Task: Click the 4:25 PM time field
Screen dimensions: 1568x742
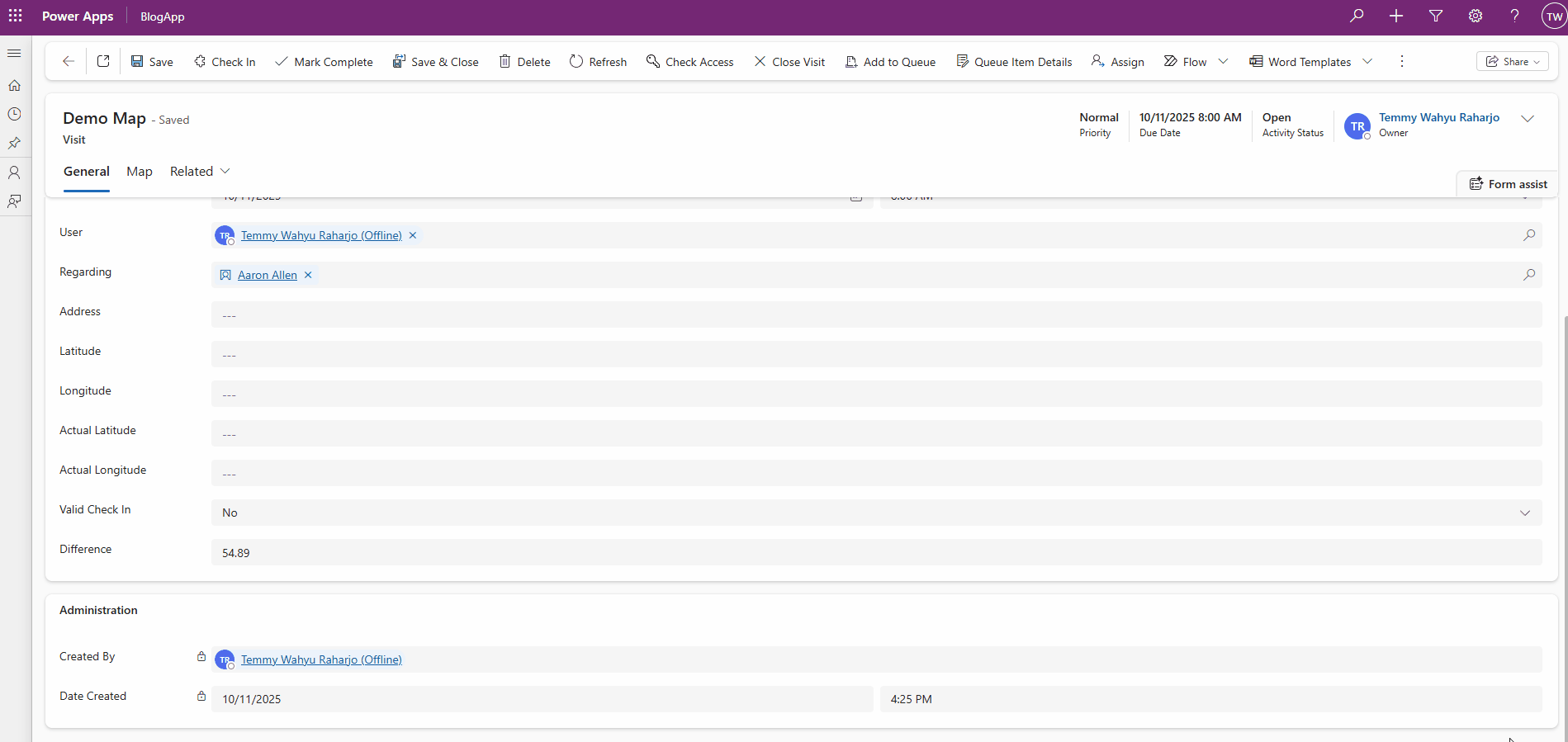Action: point(1211,699)
